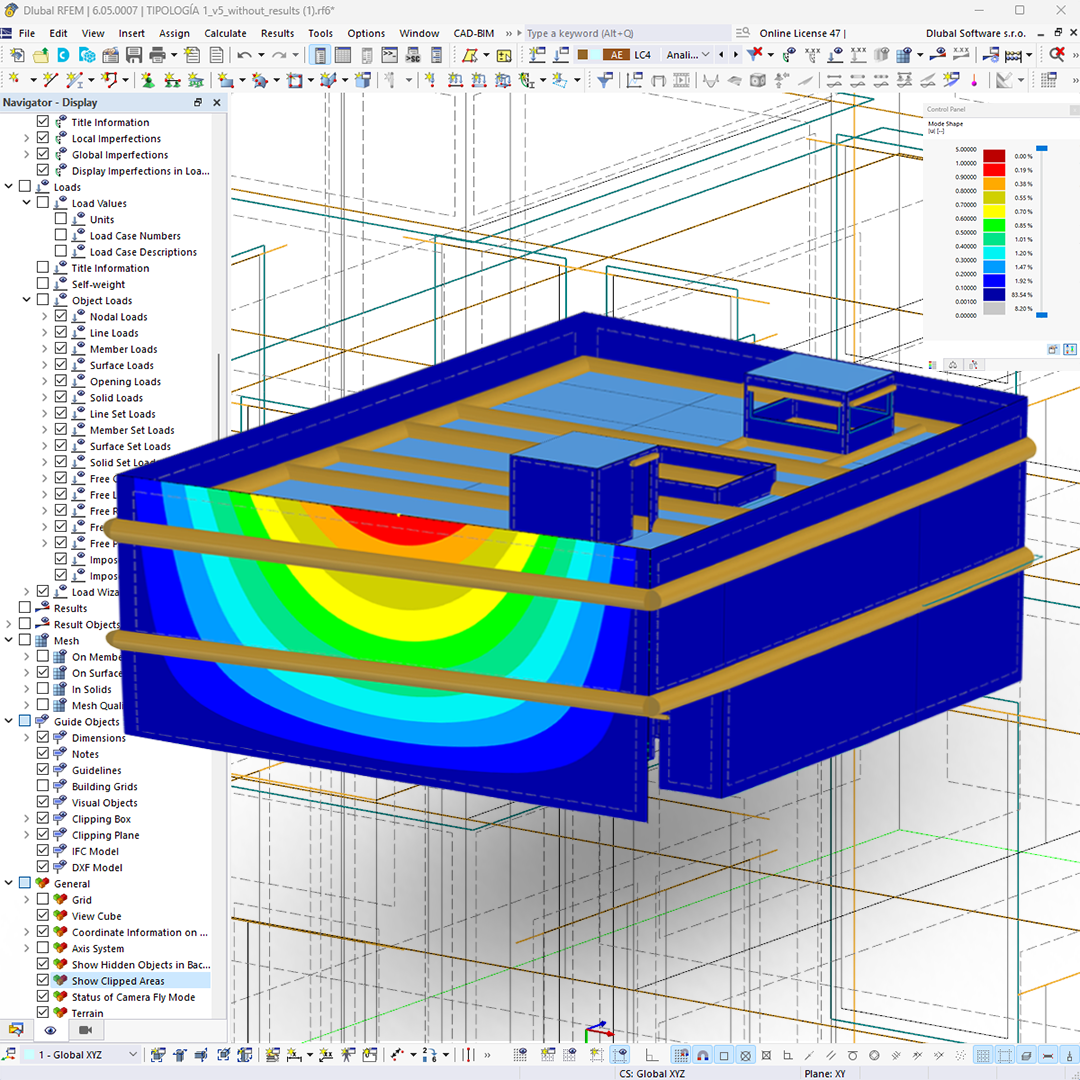Click the Block Manager cube-cloud icon
Screen dimensions: 1080x1080
(x=87, y=55)
